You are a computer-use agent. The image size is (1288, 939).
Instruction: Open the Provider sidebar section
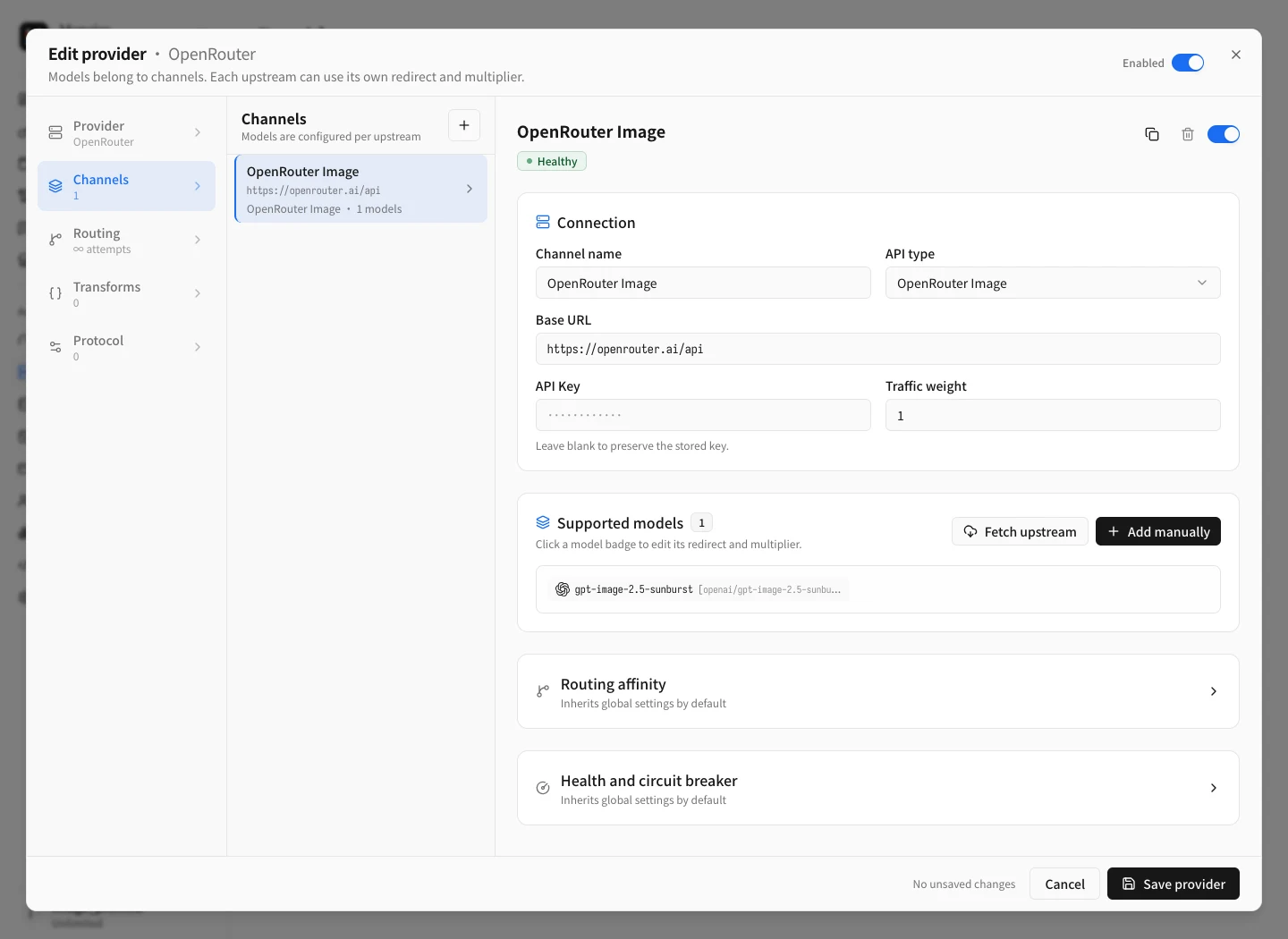coord(126,132)
